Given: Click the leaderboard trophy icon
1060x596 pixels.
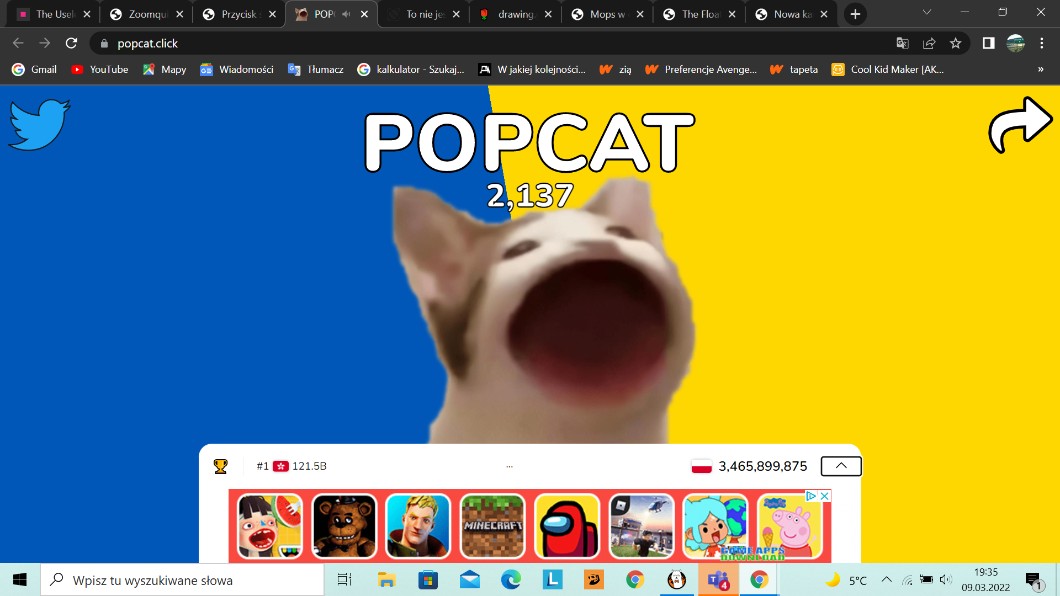Looking at the screenshot, I should 221,466.
